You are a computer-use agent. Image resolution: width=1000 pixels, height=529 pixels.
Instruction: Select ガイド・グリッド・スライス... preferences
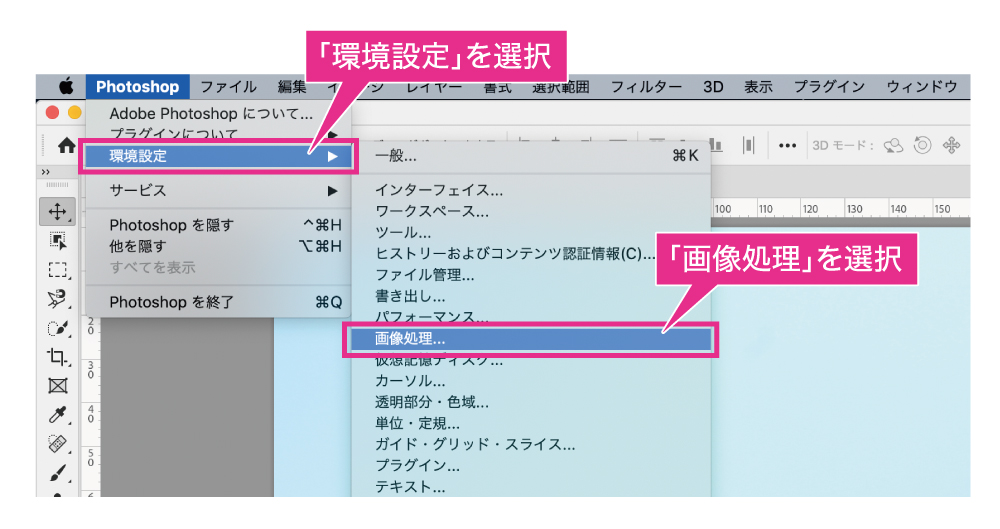coord(531,444)
